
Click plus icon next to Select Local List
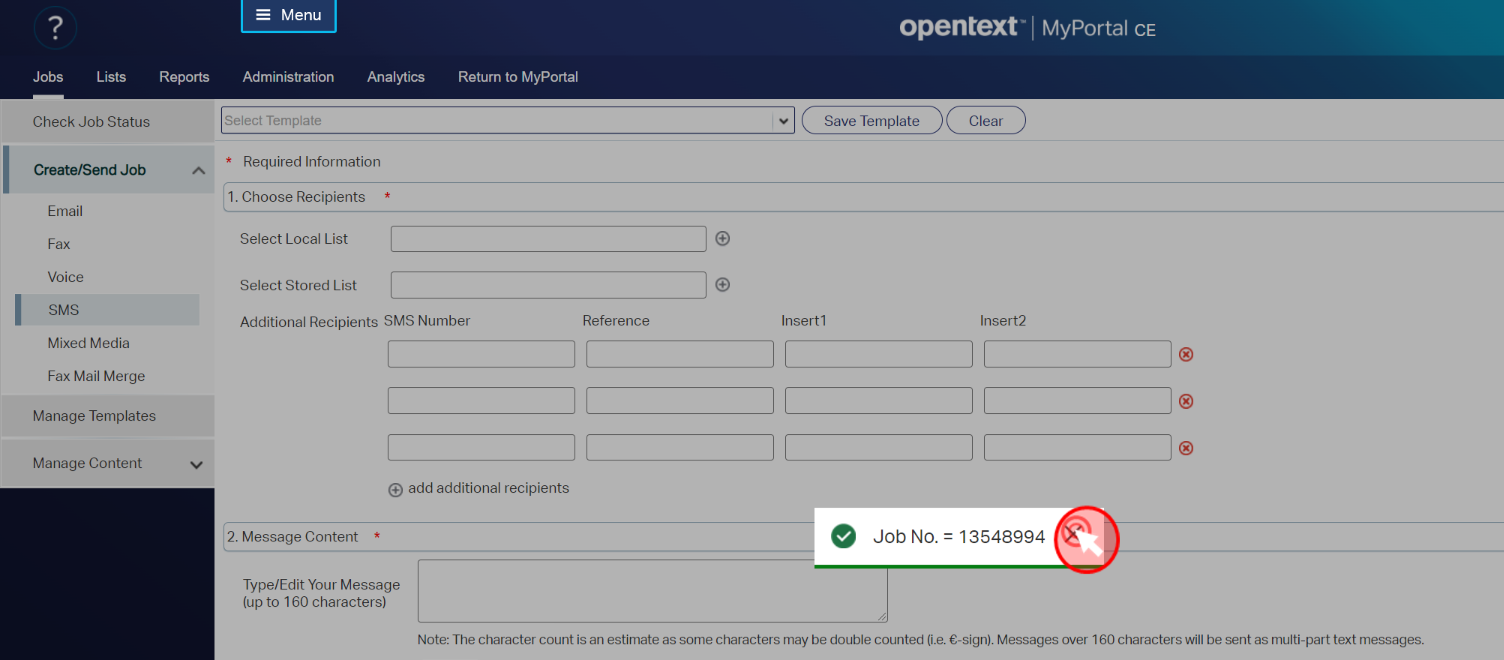(x=723, y=239)
